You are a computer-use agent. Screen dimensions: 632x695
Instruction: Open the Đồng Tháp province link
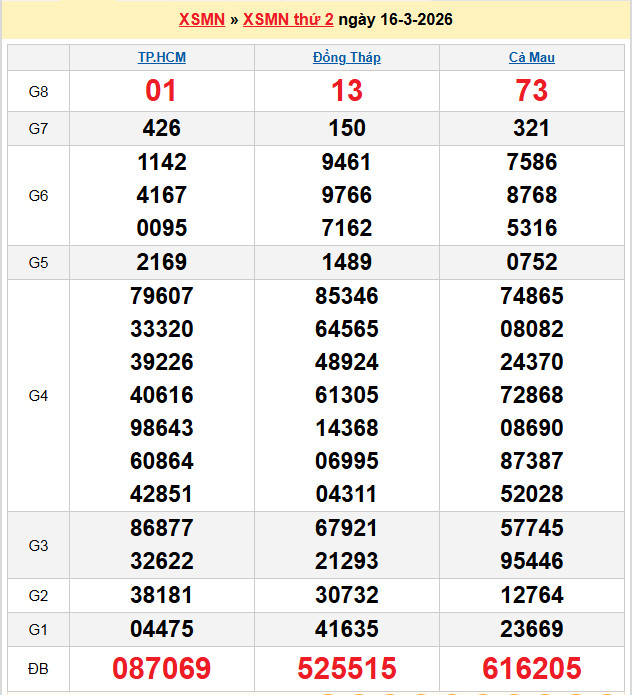[346, 58]
